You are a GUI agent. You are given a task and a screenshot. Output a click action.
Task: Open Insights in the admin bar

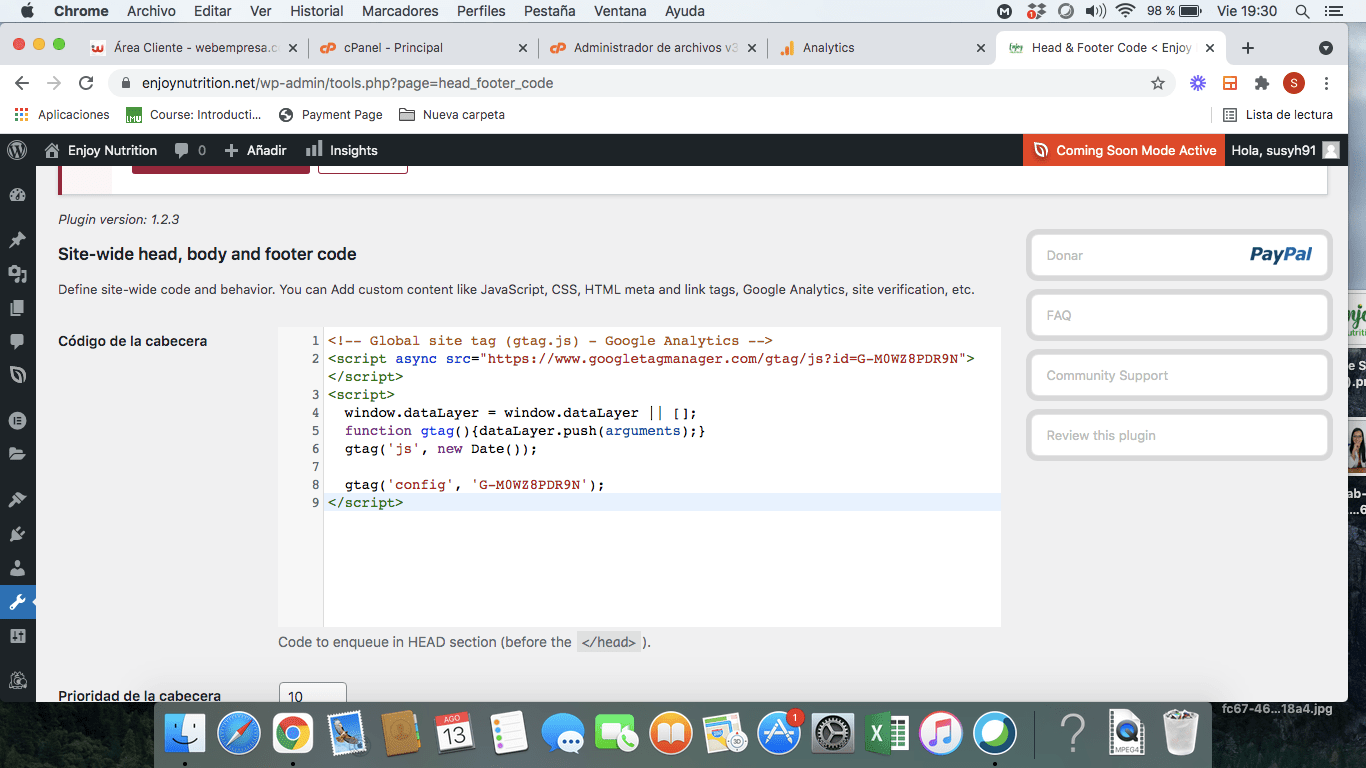click(342, 150)
